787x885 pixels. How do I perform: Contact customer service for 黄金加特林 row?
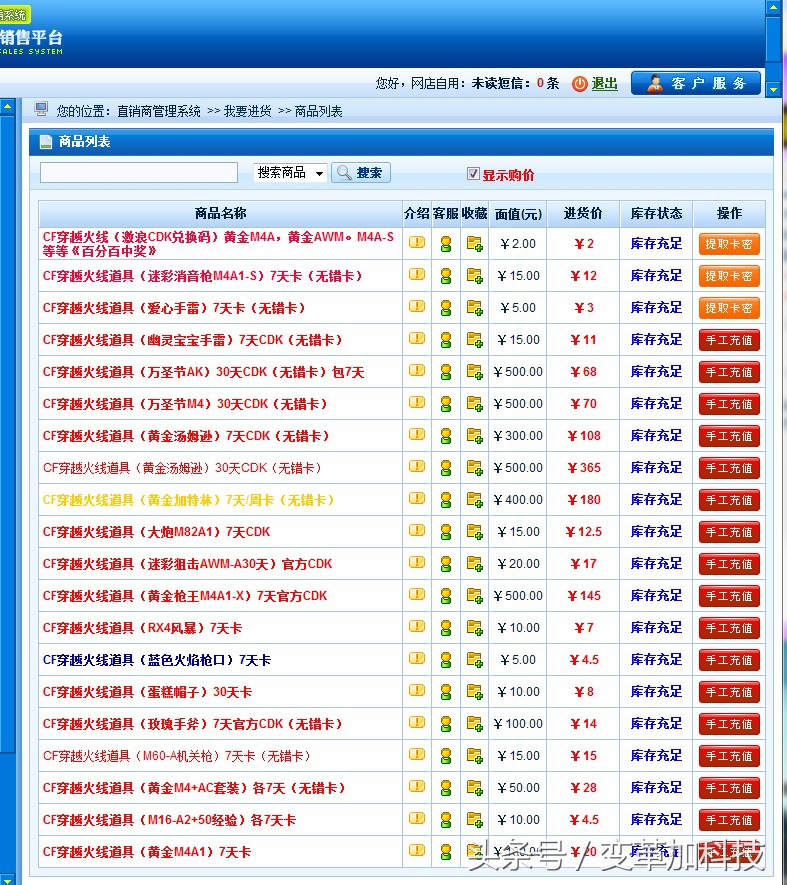[446, 500]
